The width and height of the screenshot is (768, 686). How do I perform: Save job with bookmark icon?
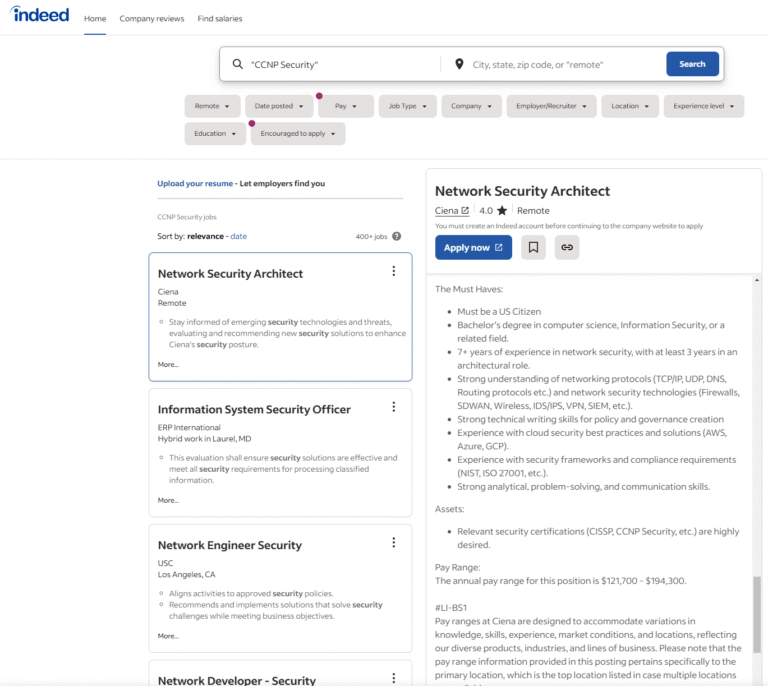533,247
